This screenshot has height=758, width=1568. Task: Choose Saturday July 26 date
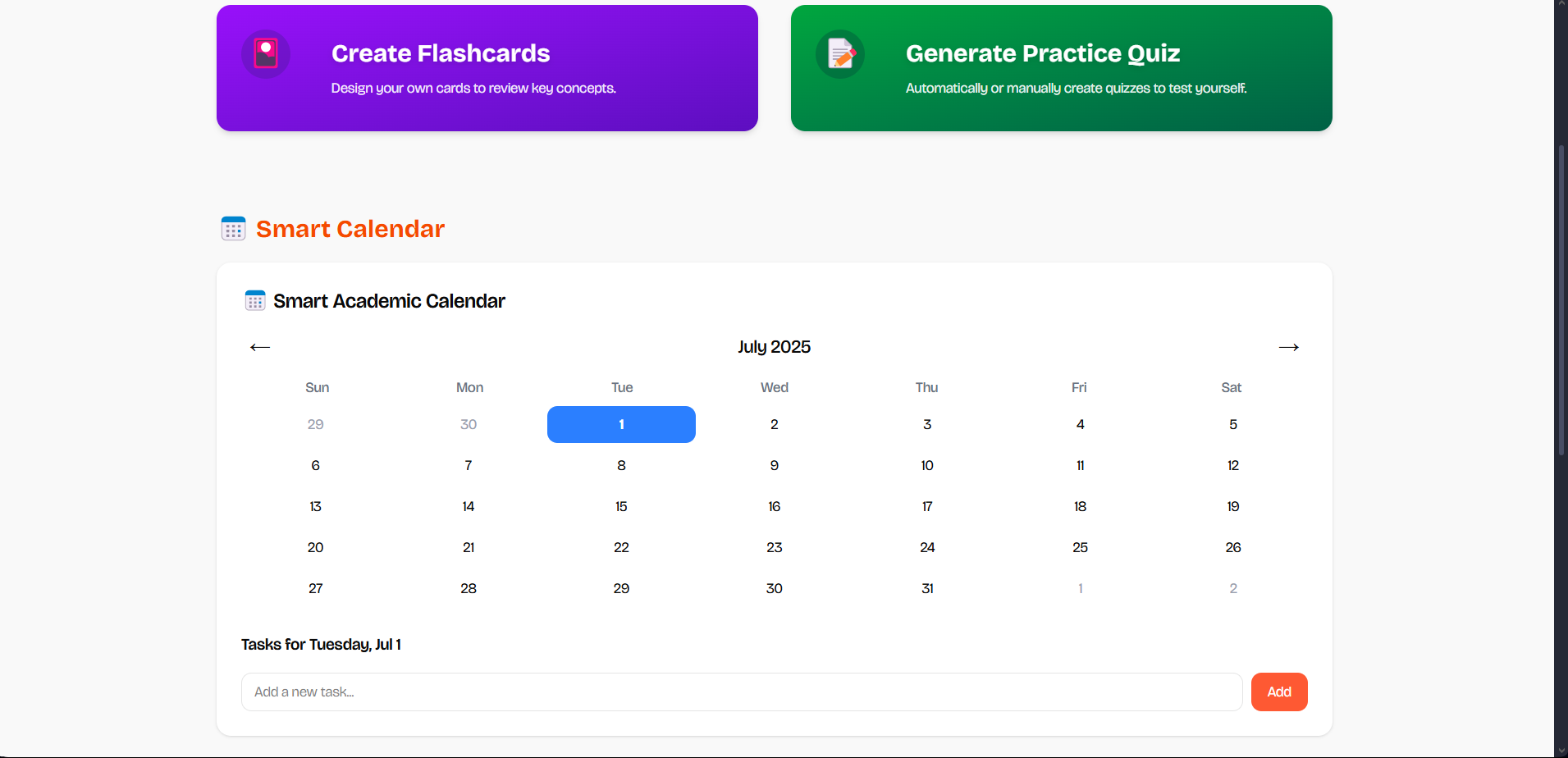(1232, 547)
